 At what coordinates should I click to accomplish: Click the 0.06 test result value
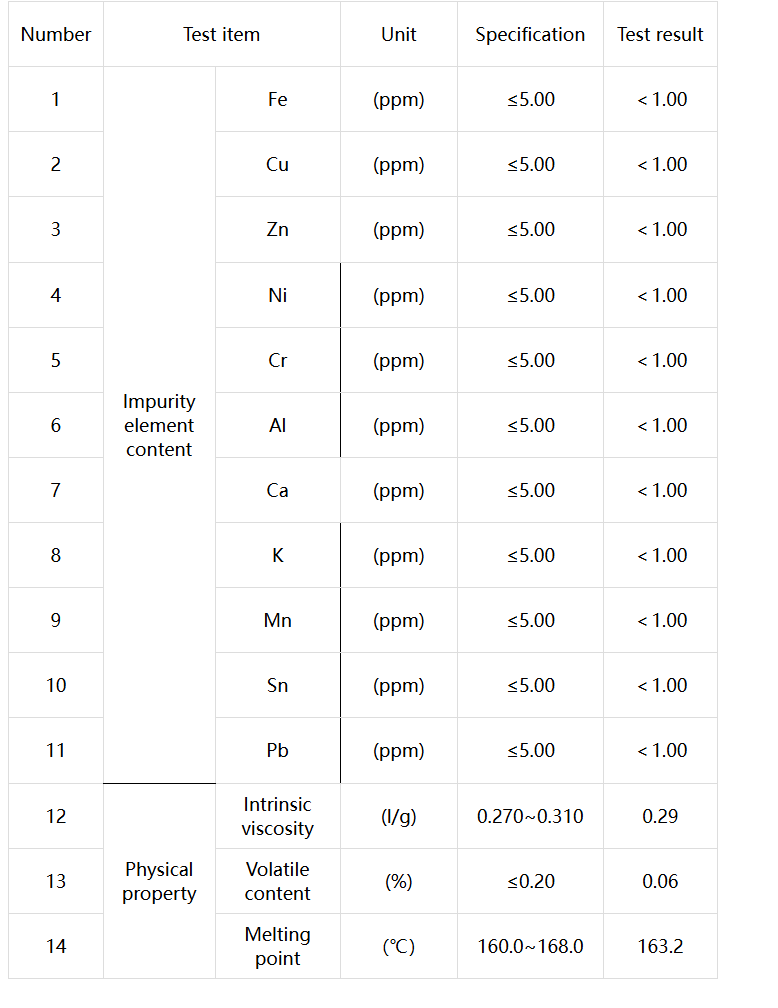click(660, 882)
